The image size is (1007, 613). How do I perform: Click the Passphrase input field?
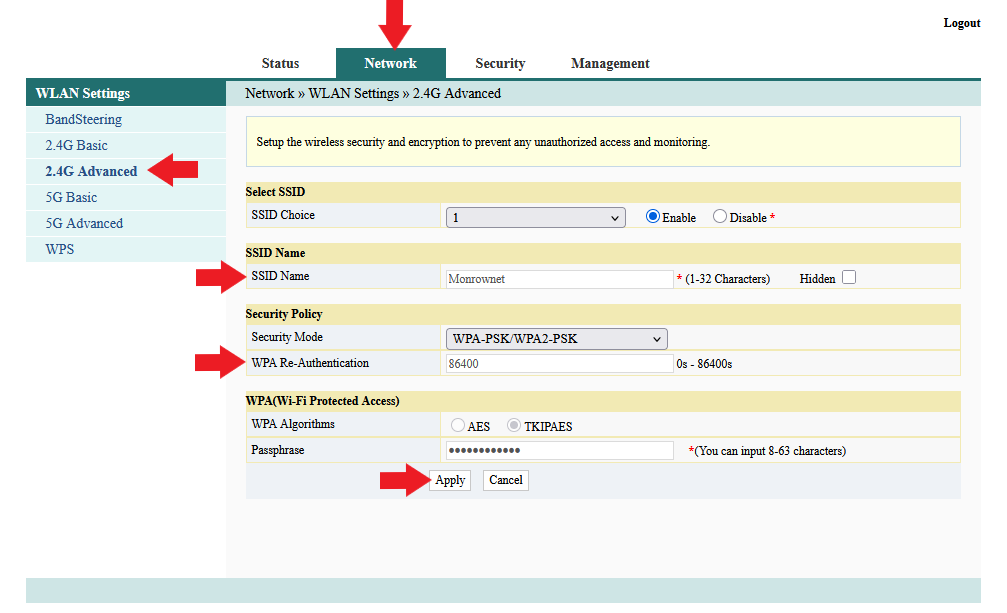[x=559, y=450]
